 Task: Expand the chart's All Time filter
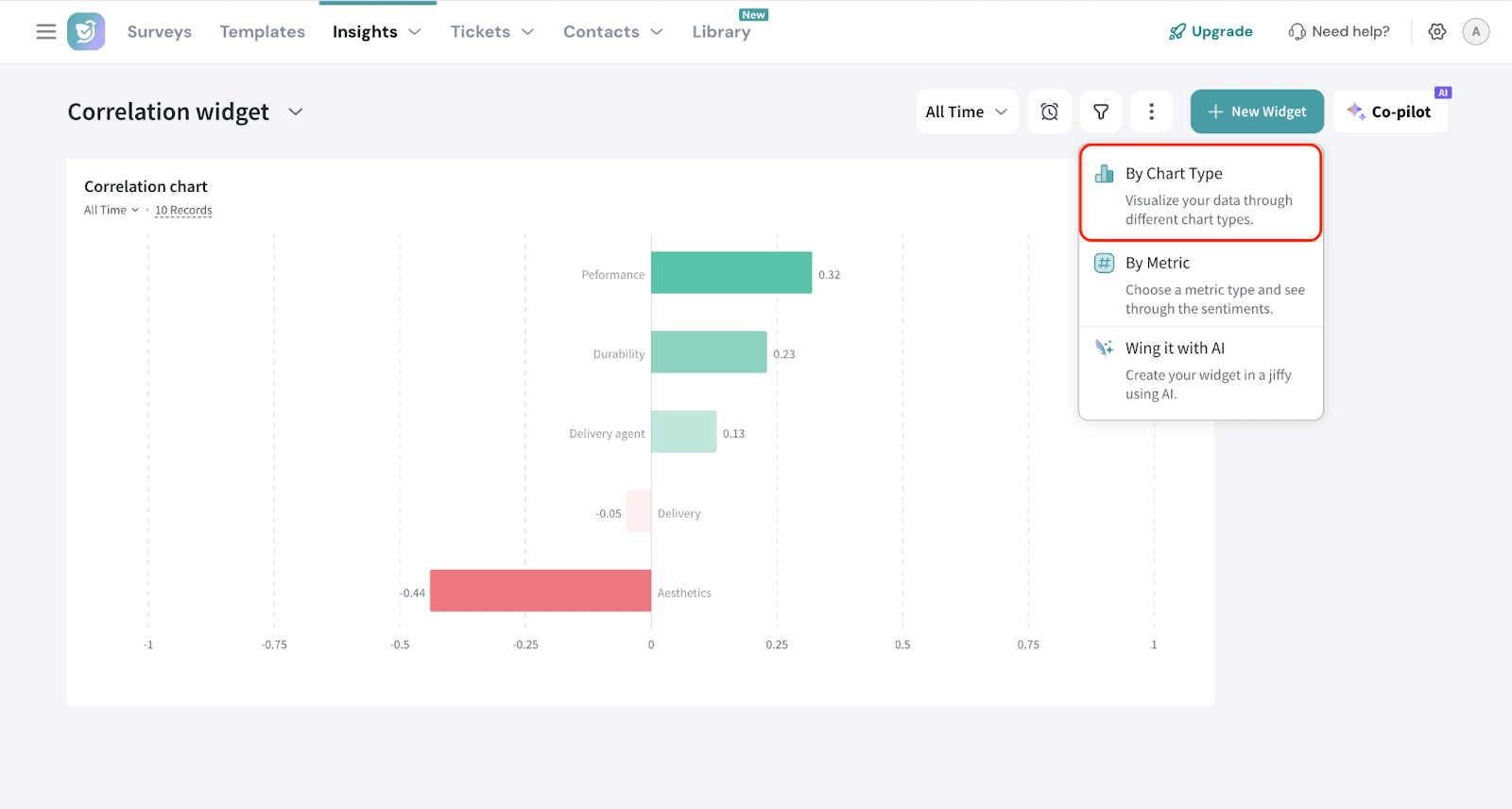pos(112,210)
